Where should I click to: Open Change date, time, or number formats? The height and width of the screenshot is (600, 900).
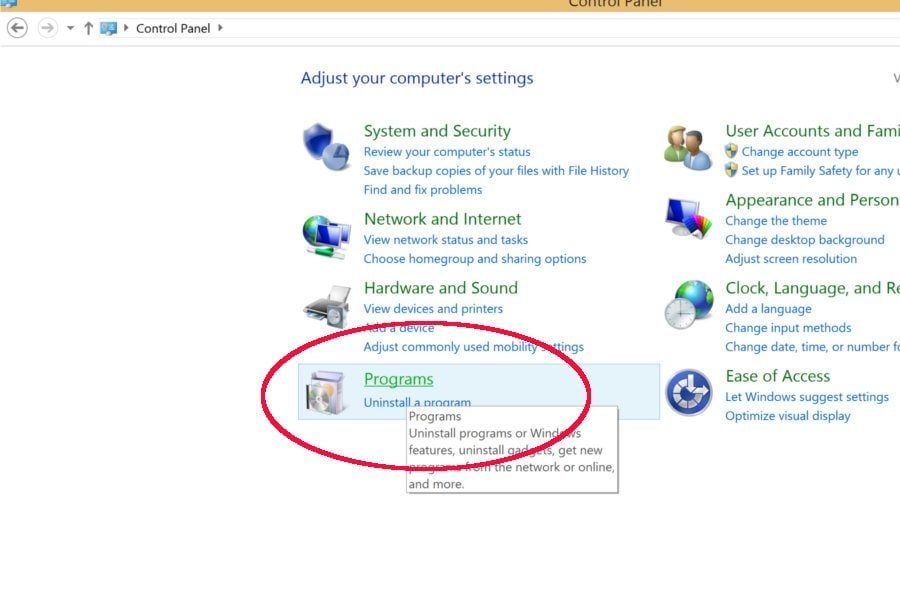pyautogui.click(x=812, y=347)
